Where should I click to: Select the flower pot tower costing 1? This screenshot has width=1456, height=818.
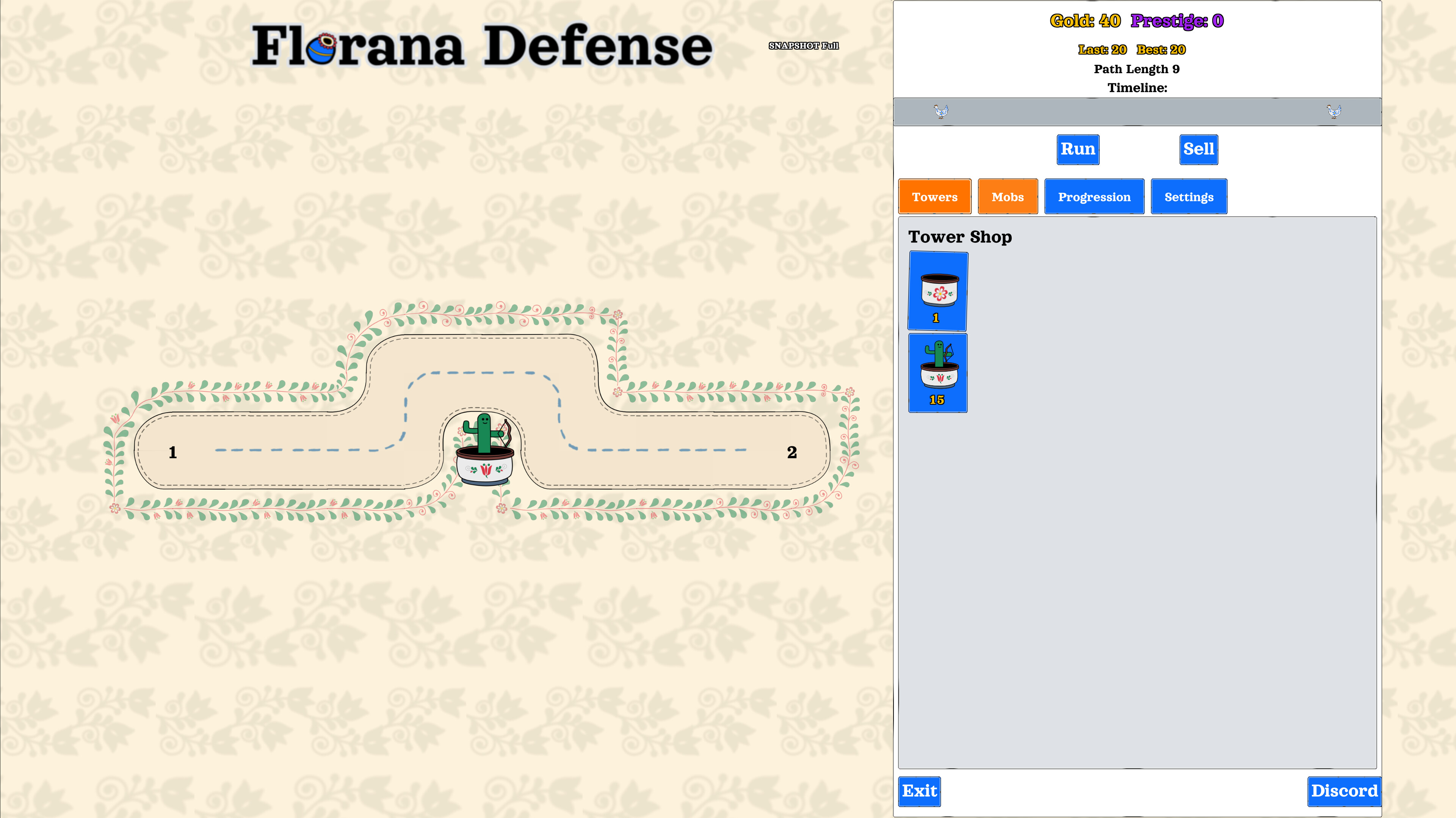click(938, 291)
